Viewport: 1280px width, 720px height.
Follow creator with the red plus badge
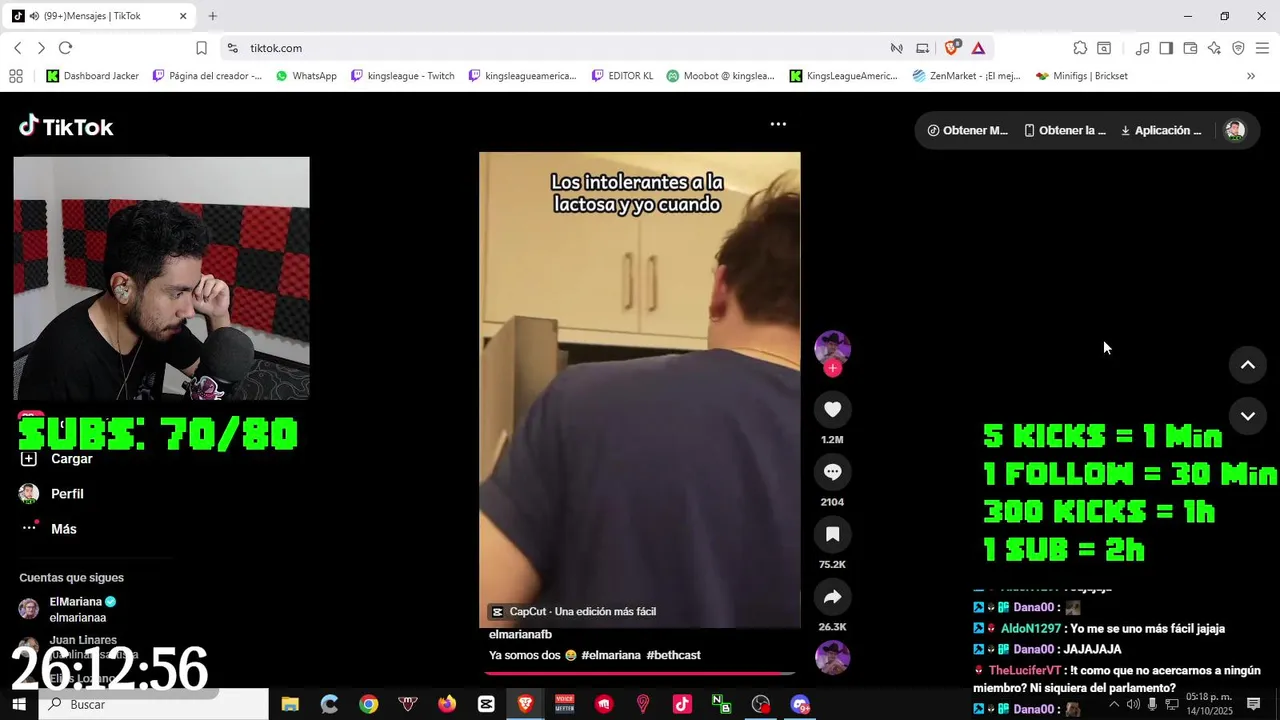coord(833,368)
